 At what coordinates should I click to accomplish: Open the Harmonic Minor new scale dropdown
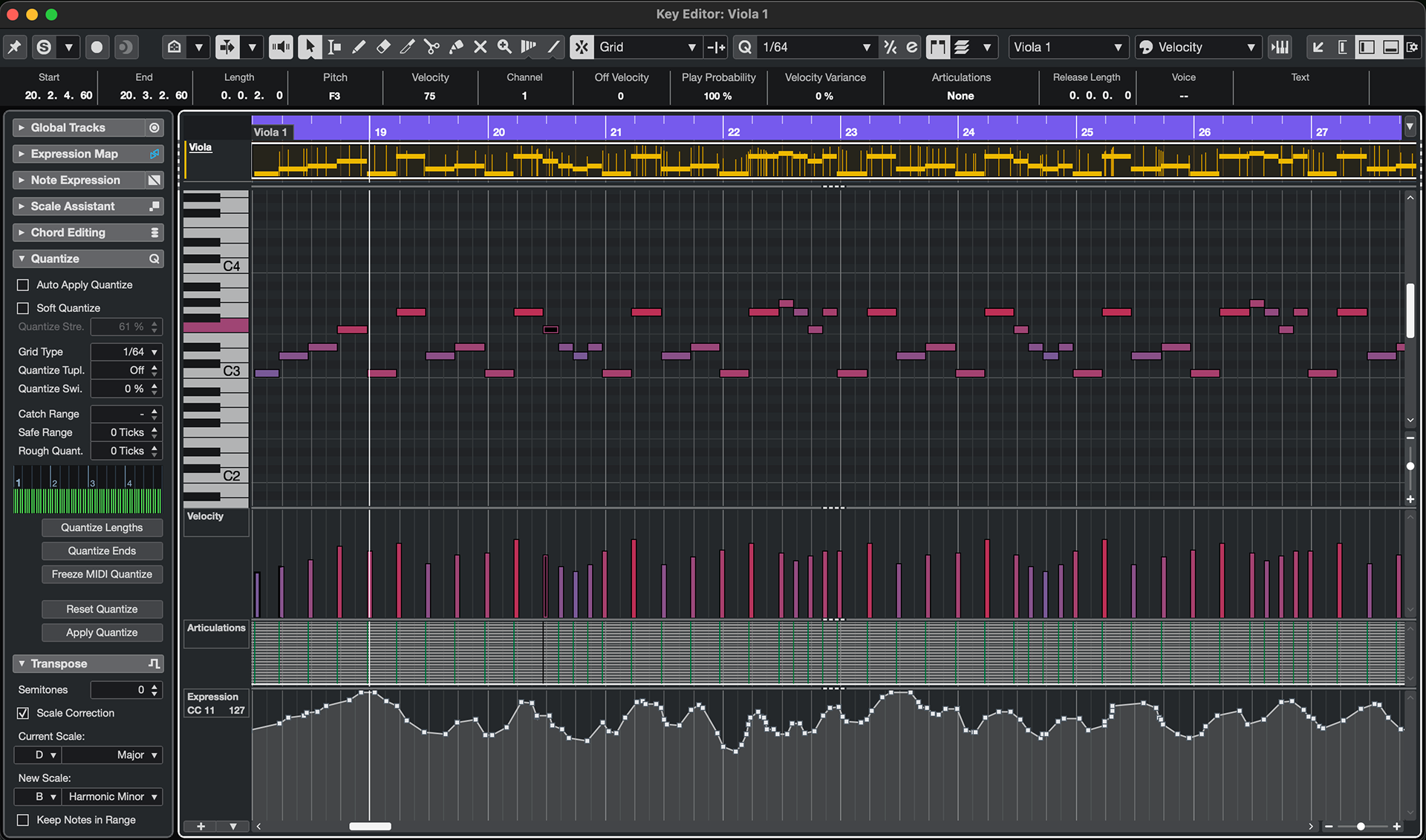pos(112,796)
